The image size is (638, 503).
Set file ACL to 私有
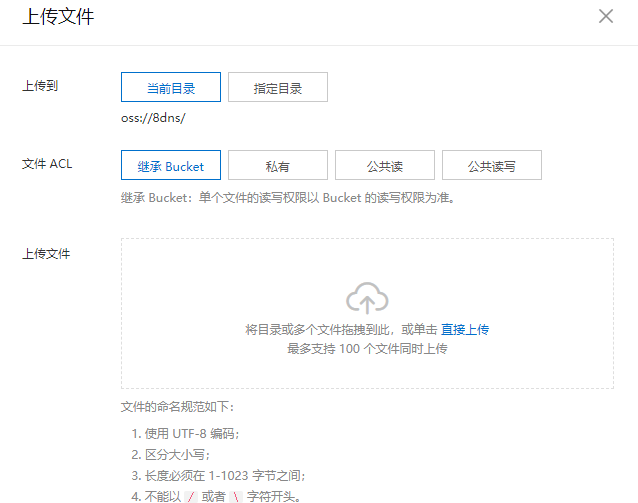point(277,166)
